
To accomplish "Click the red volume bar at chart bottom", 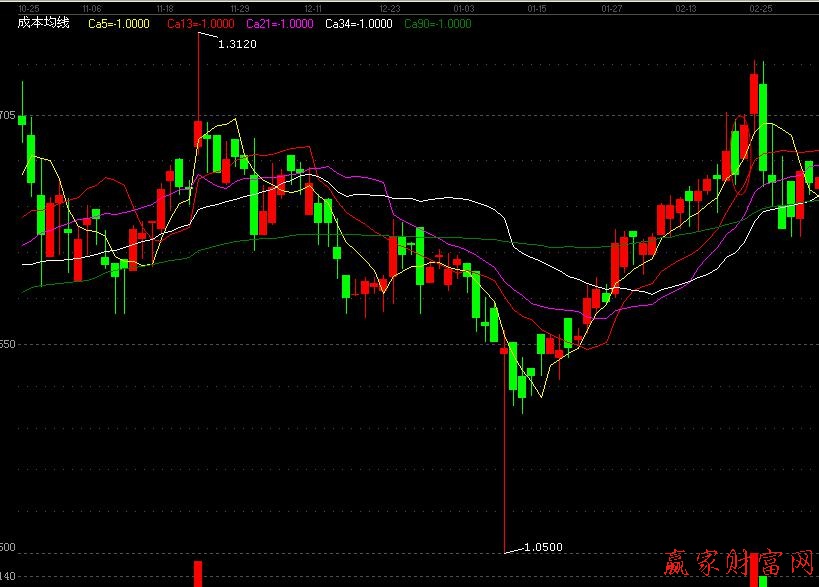I will (x=198, y=574).
